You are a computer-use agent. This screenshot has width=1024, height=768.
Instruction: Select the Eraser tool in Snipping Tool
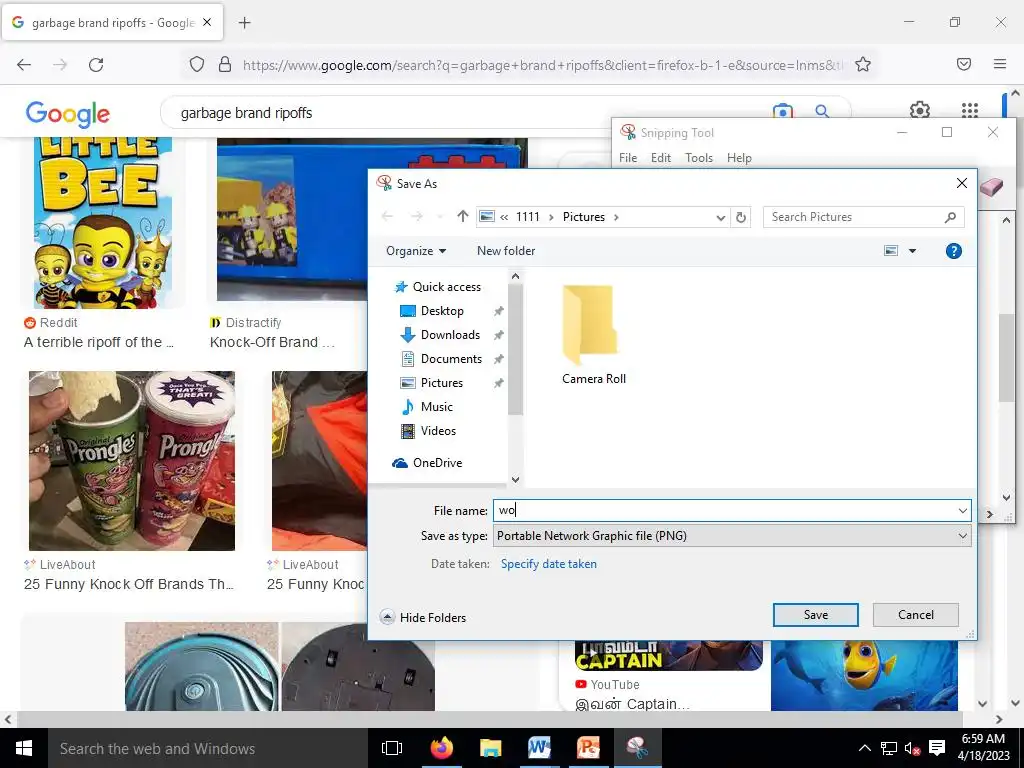(x=991, y=187)
